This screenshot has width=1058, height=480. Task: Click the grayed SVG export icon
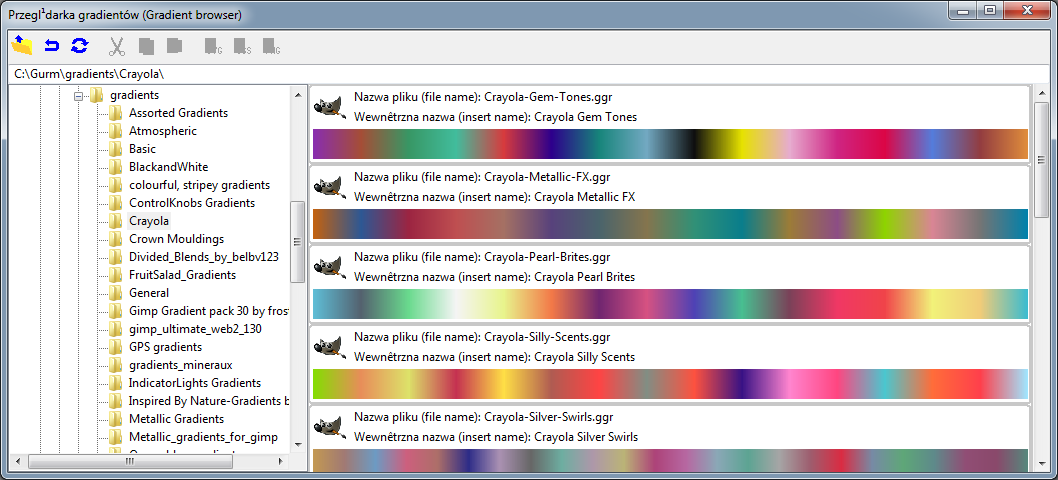(x=213, y=46)
